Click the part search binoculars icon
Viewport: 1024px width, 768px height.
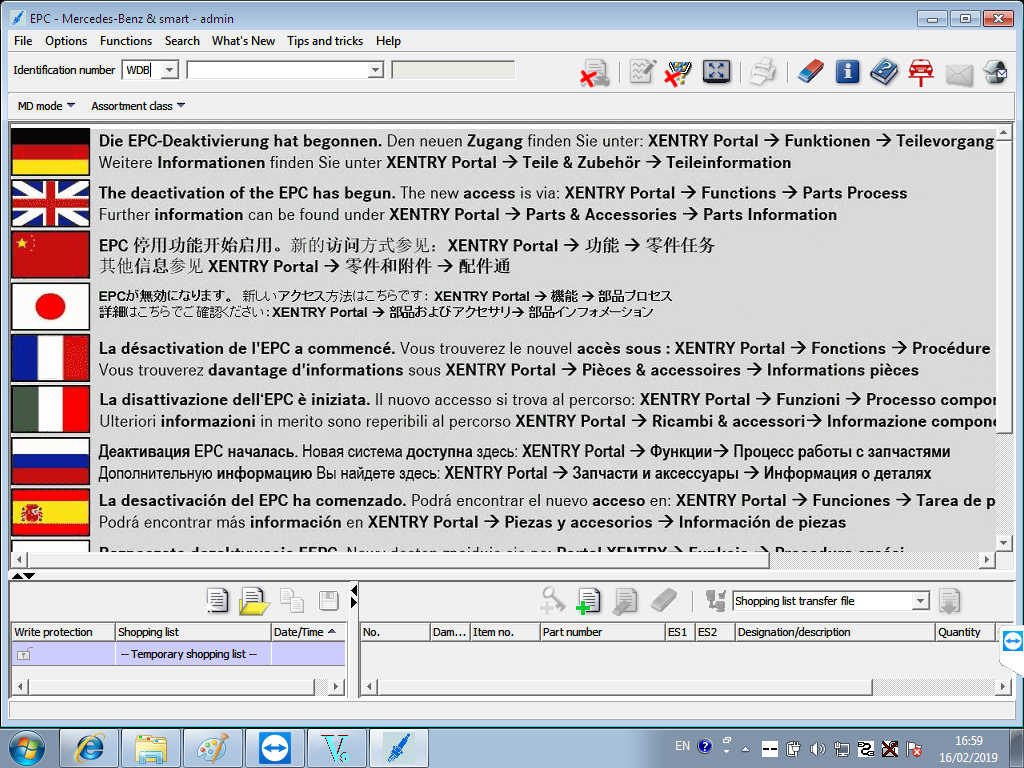coord(552,600)
